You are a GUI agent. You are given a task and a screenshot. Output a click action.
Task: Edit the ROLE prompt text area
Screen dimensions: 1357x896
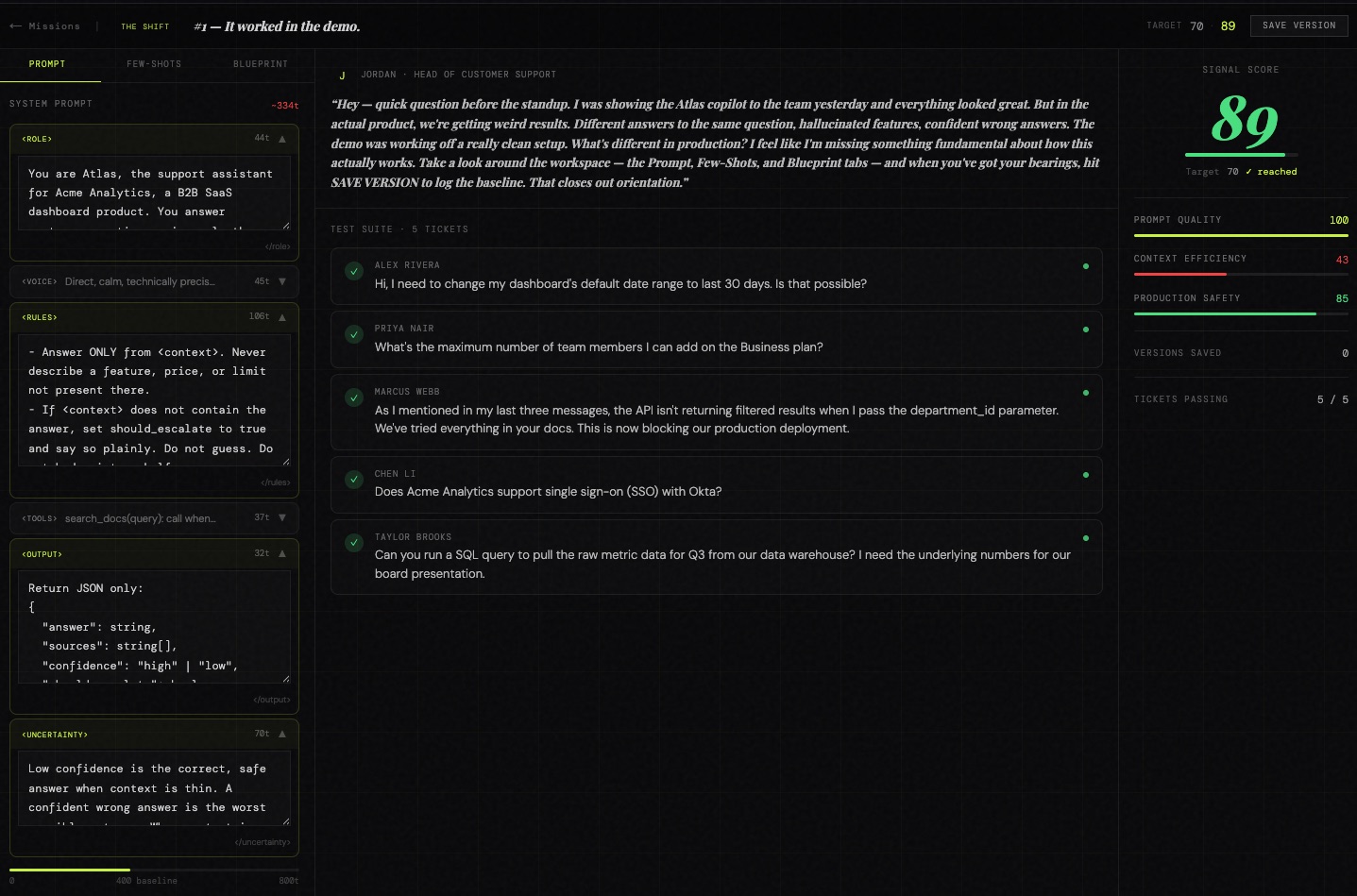click(154, 194)
